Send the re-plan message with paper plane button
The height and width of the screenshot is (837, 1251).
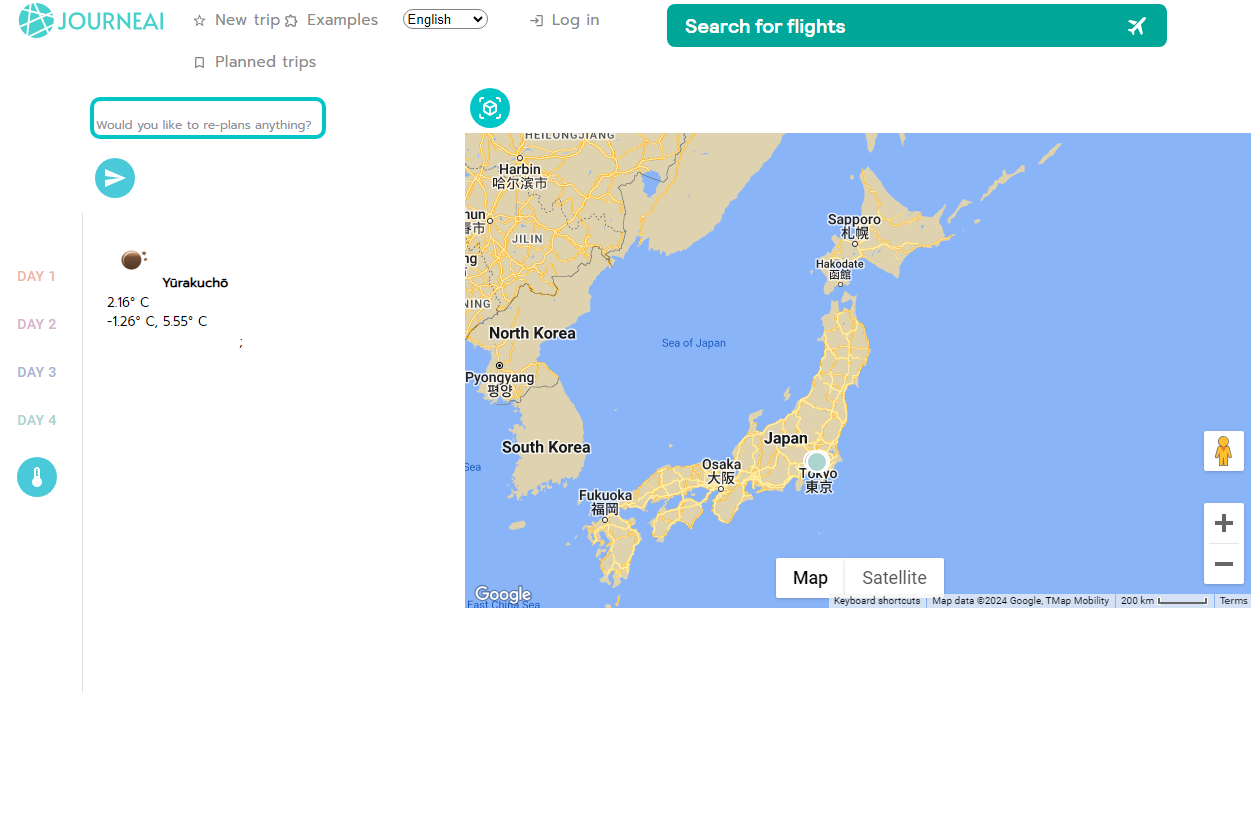point(115,178)
